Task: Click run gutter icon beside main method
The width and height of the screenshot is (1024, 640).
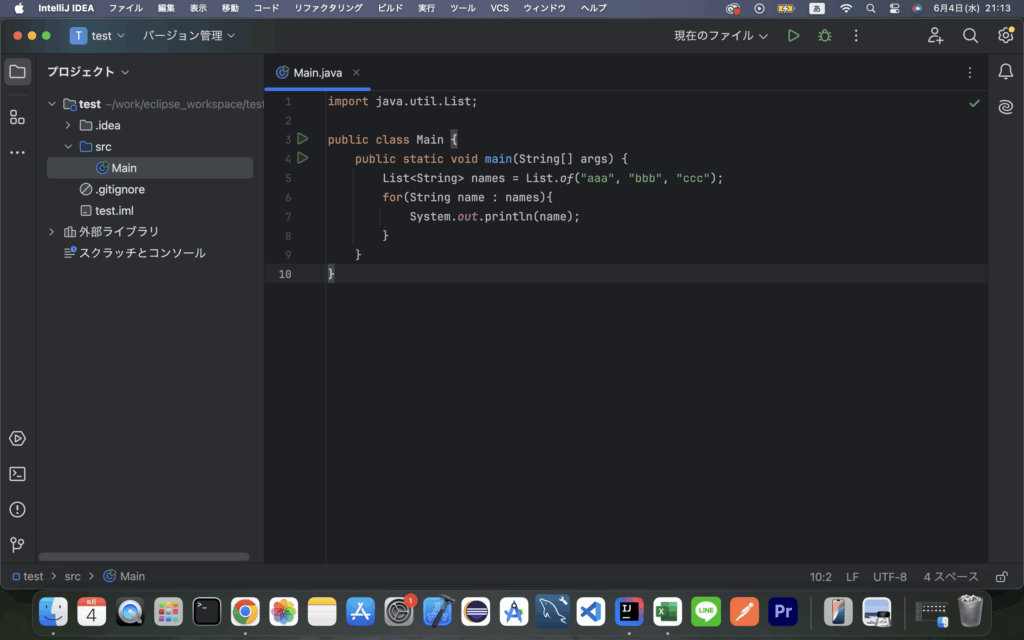Action: click(x=303, y=158)
